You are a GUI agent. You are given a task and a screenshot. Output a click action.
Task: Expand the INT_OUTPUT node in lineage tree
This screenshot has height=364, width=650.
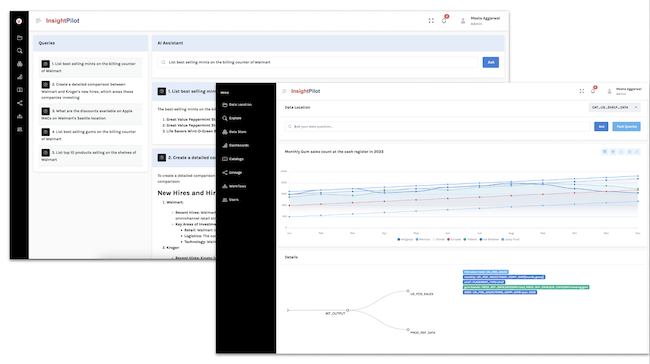click(x=348, y=310)
